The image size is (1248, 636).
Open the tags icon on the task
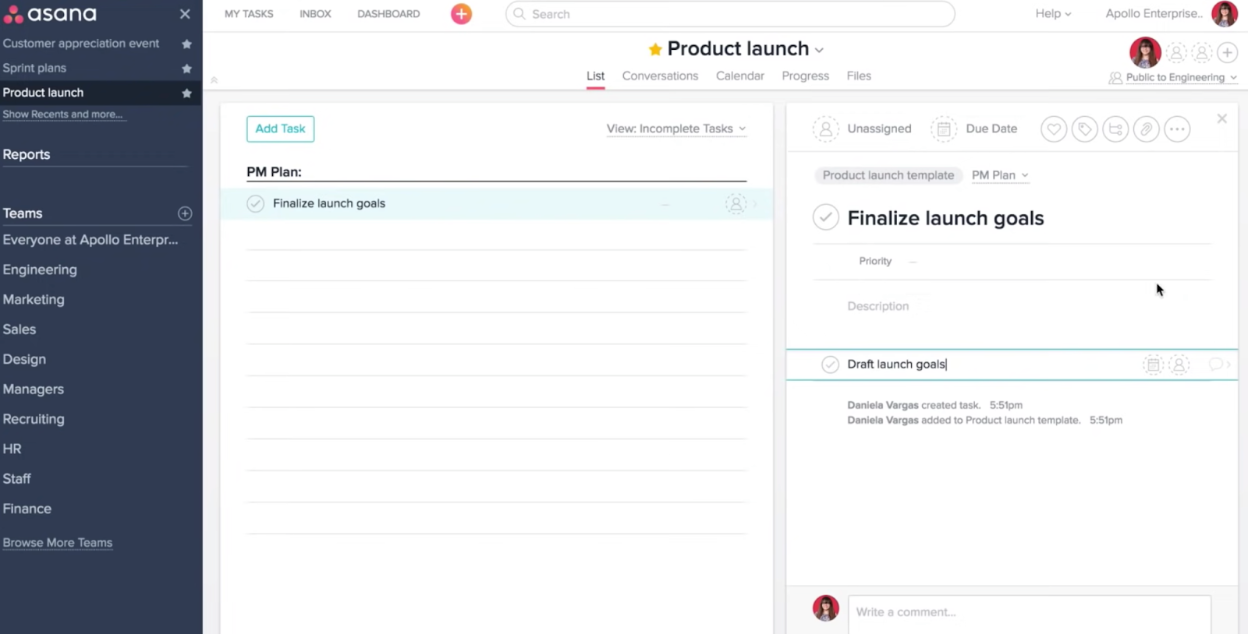[x=1084, y=129]
